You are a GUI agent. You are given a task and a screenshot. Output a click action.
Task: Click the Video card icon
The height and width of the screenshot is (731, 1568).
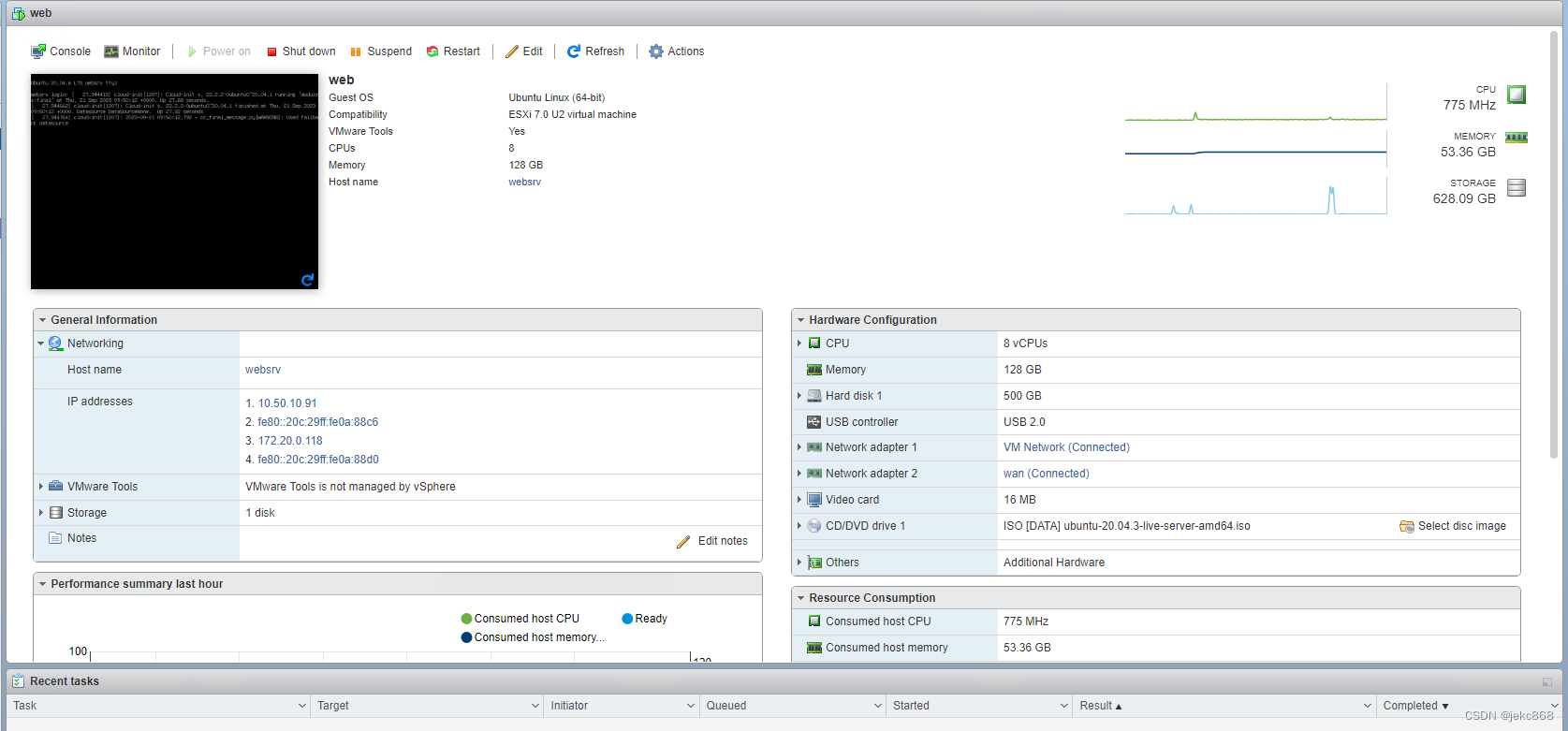814,500
